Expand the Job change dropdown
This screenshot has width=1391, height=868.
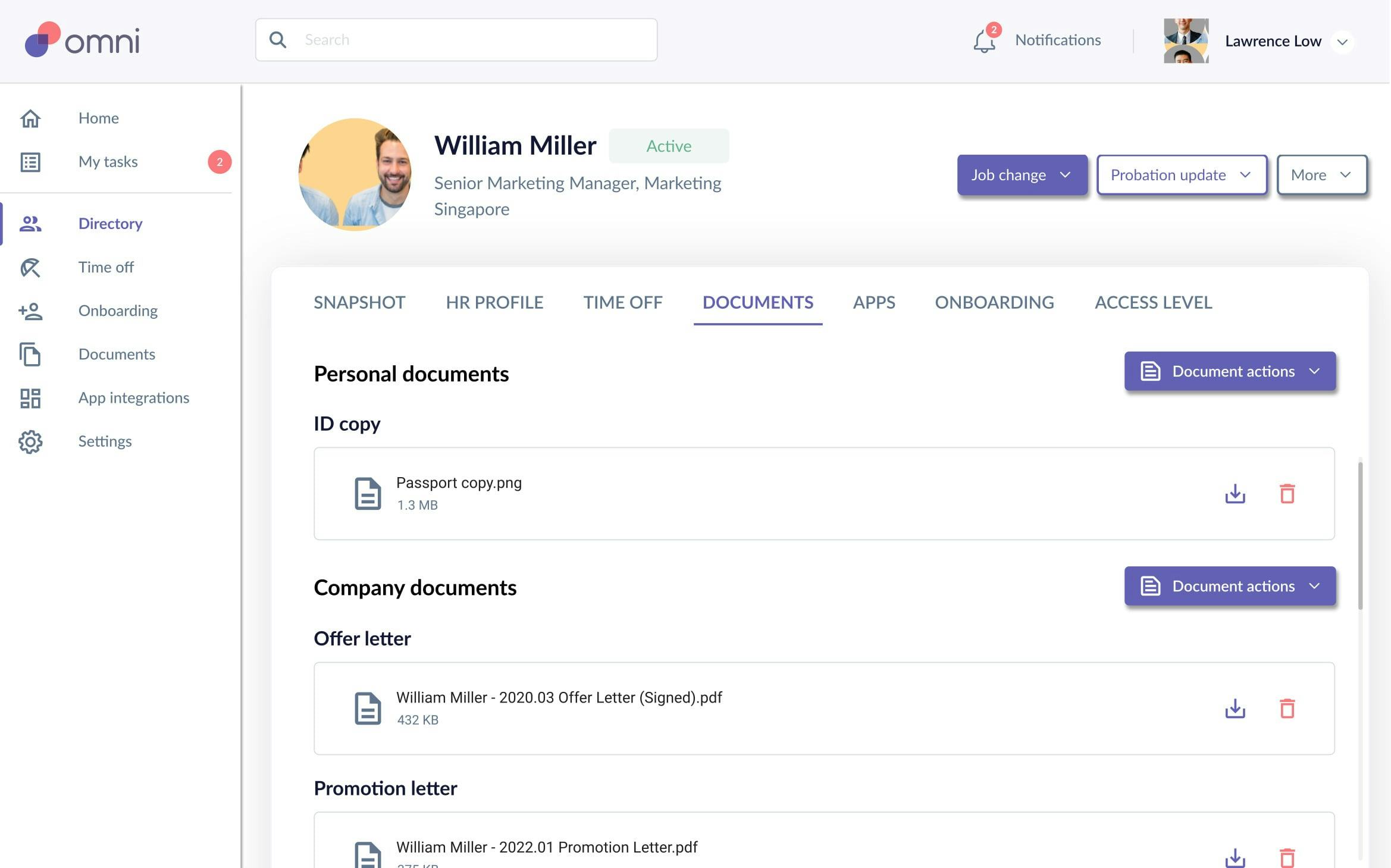point(1022,174)
